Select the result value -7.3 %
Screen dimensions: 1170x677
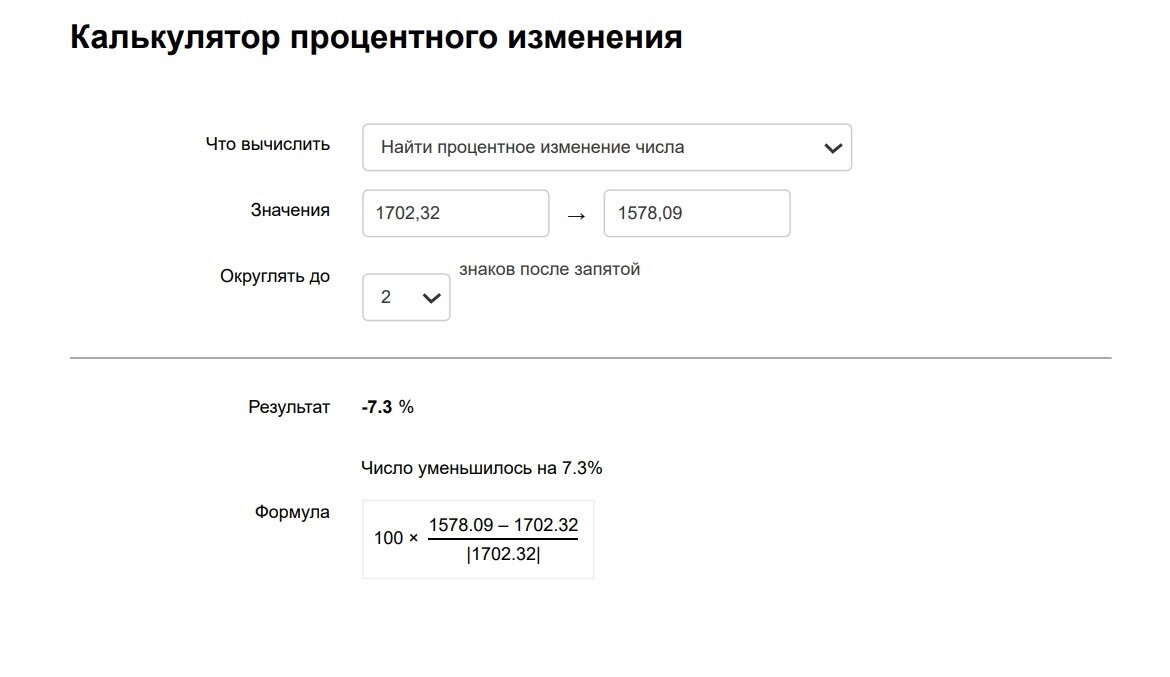(x=387, y=407)
